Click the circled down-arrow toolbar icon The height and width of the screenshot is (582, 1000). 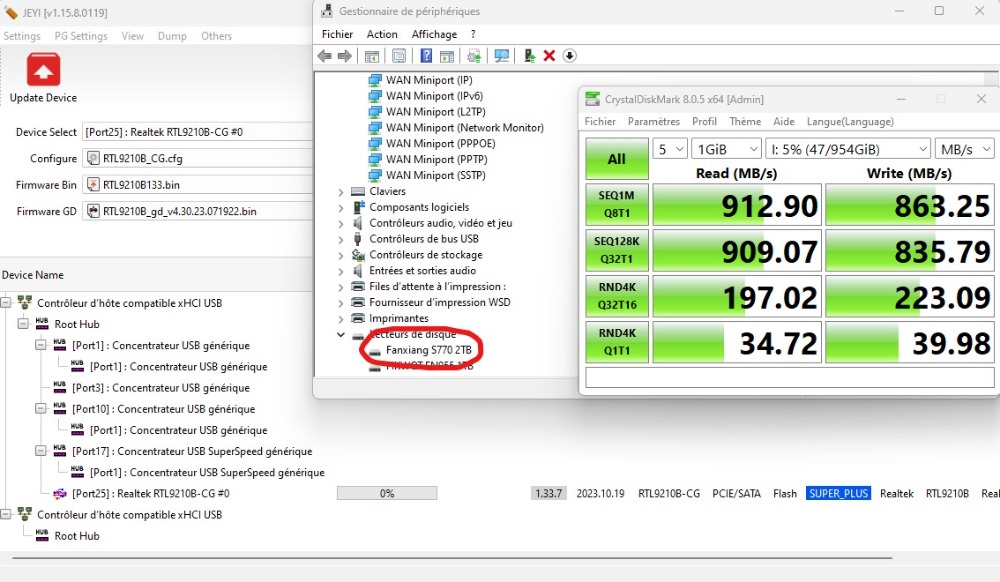[570, 56]
